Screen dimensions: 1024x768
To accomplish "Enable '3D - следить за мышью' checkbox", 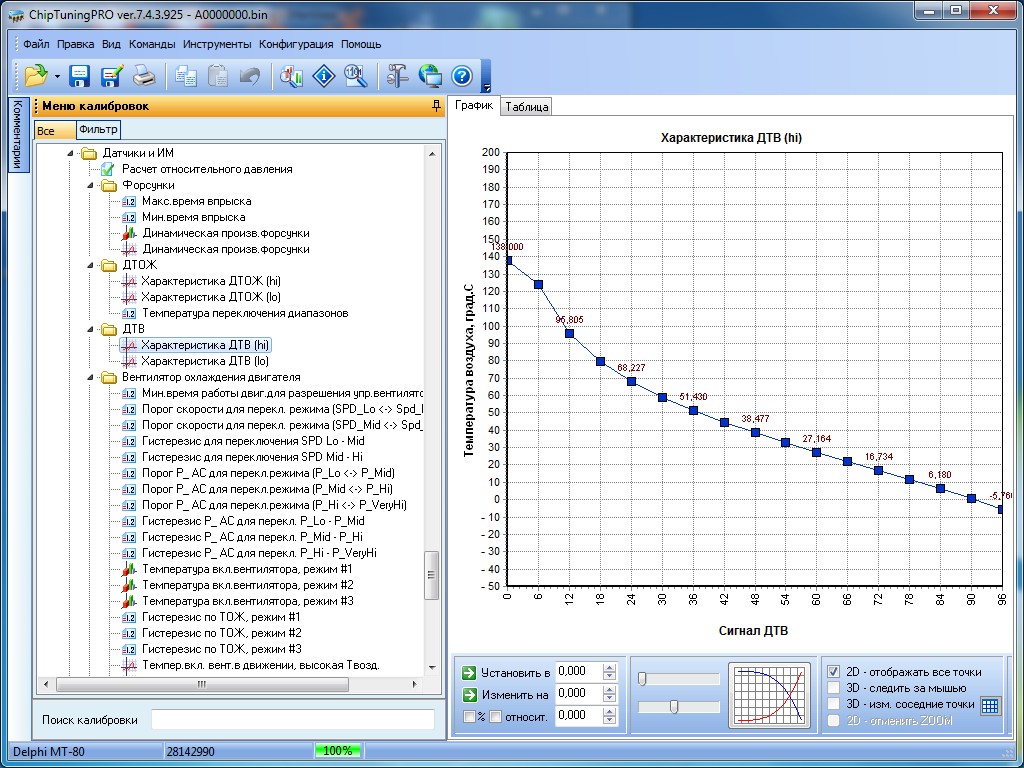I will click(834, 688).
